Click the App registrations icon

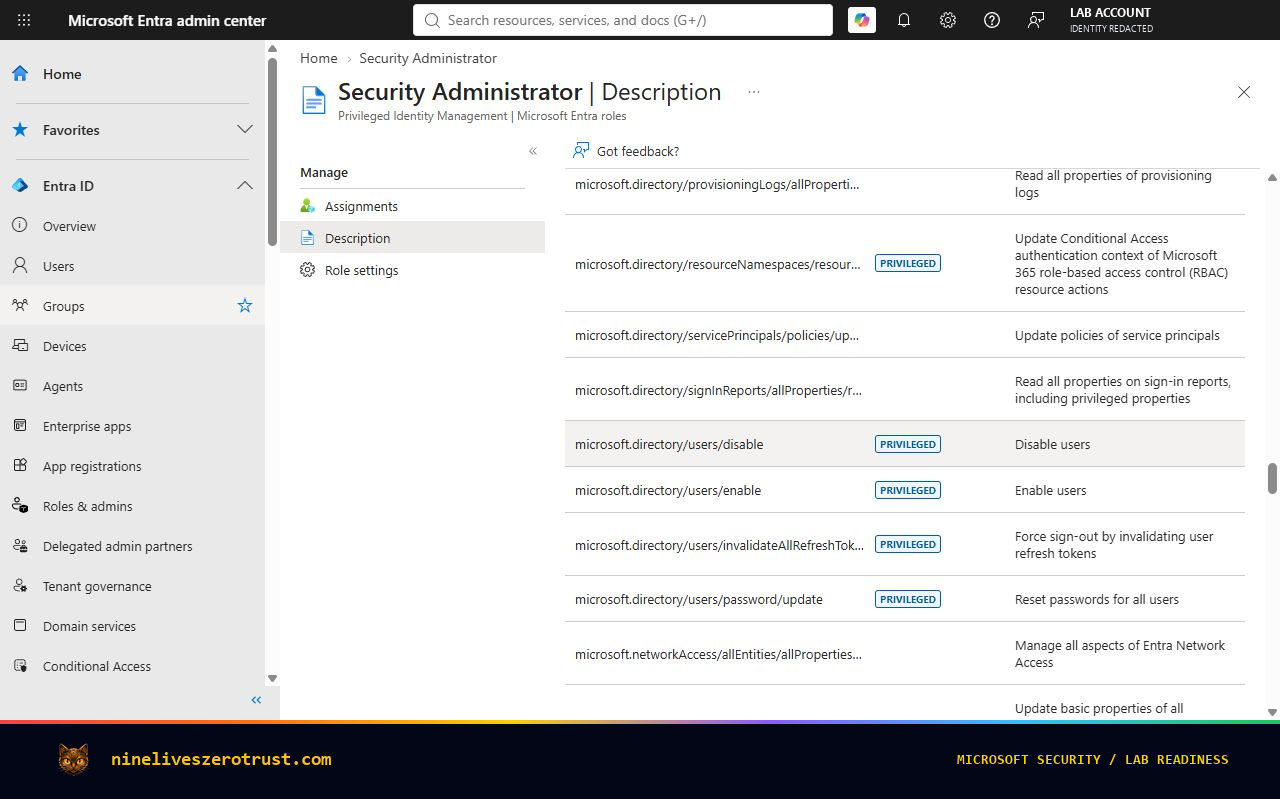pos(20,466)
